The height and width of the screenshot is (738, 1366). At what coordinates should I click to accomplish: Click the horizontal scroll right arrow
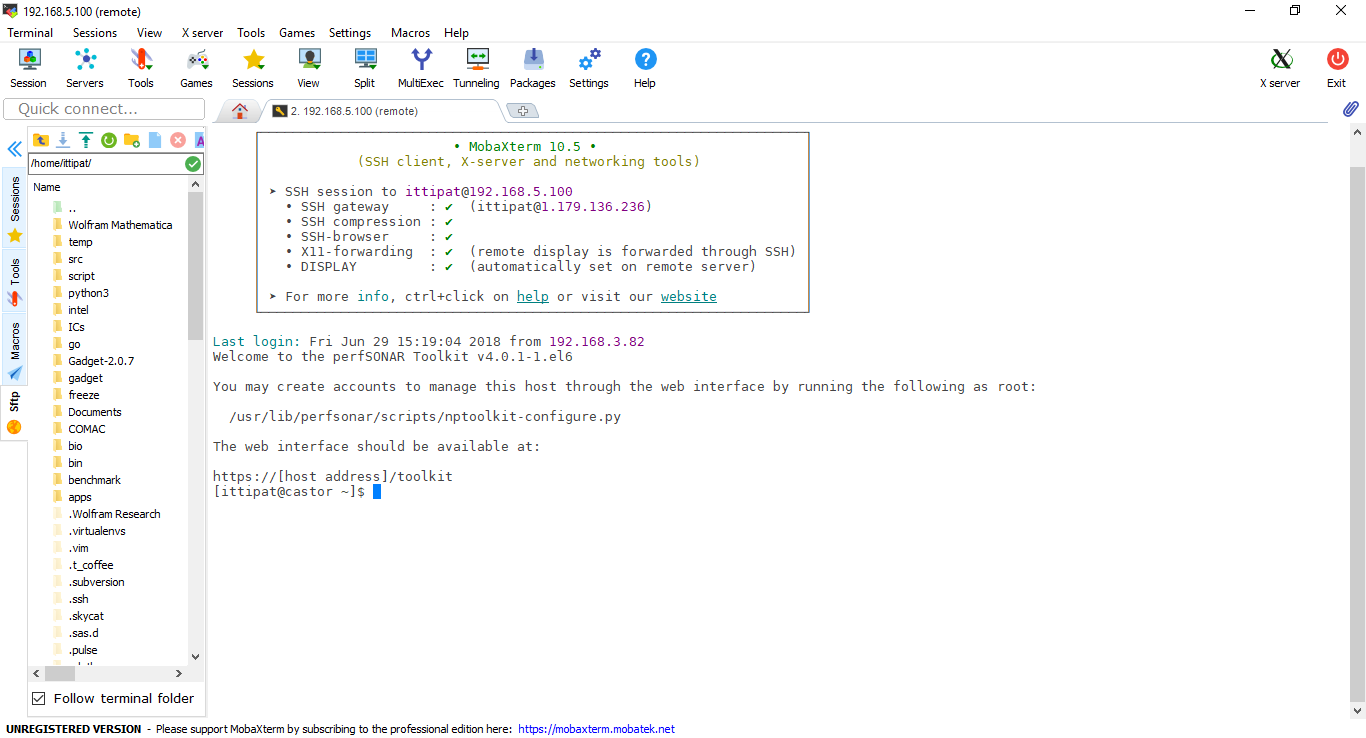tap(179, 674)
